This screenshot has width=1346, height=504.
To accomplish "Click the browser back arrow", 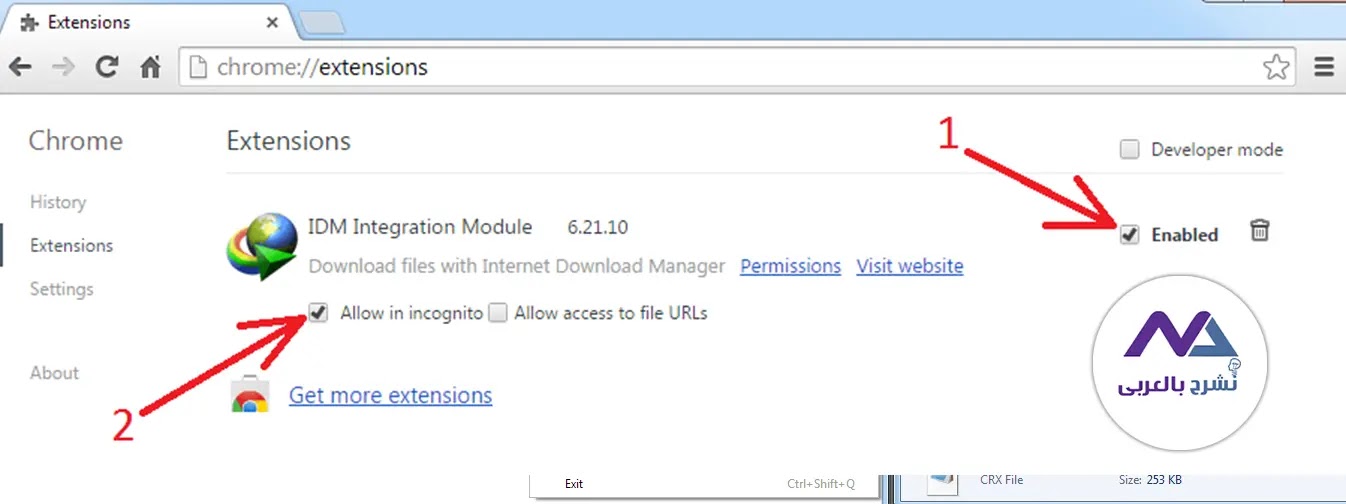I will coord(20,68).
